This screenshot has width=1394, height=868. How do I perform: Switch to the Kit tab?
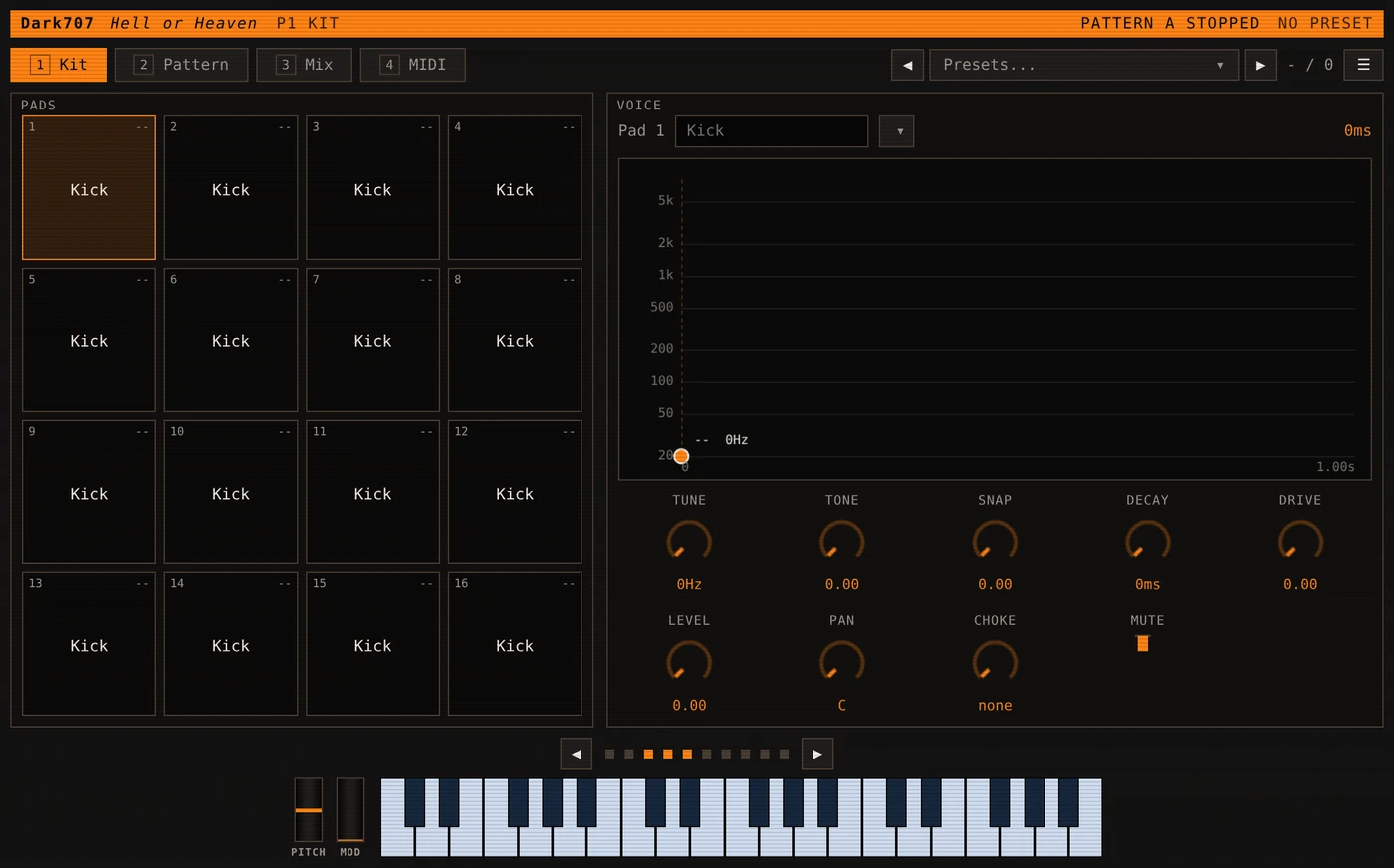(x=59, y=65)
